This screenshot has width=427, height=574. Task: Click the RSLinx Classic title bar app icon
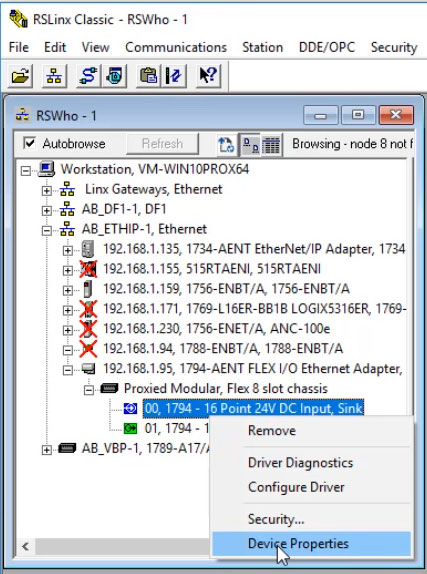18,19
